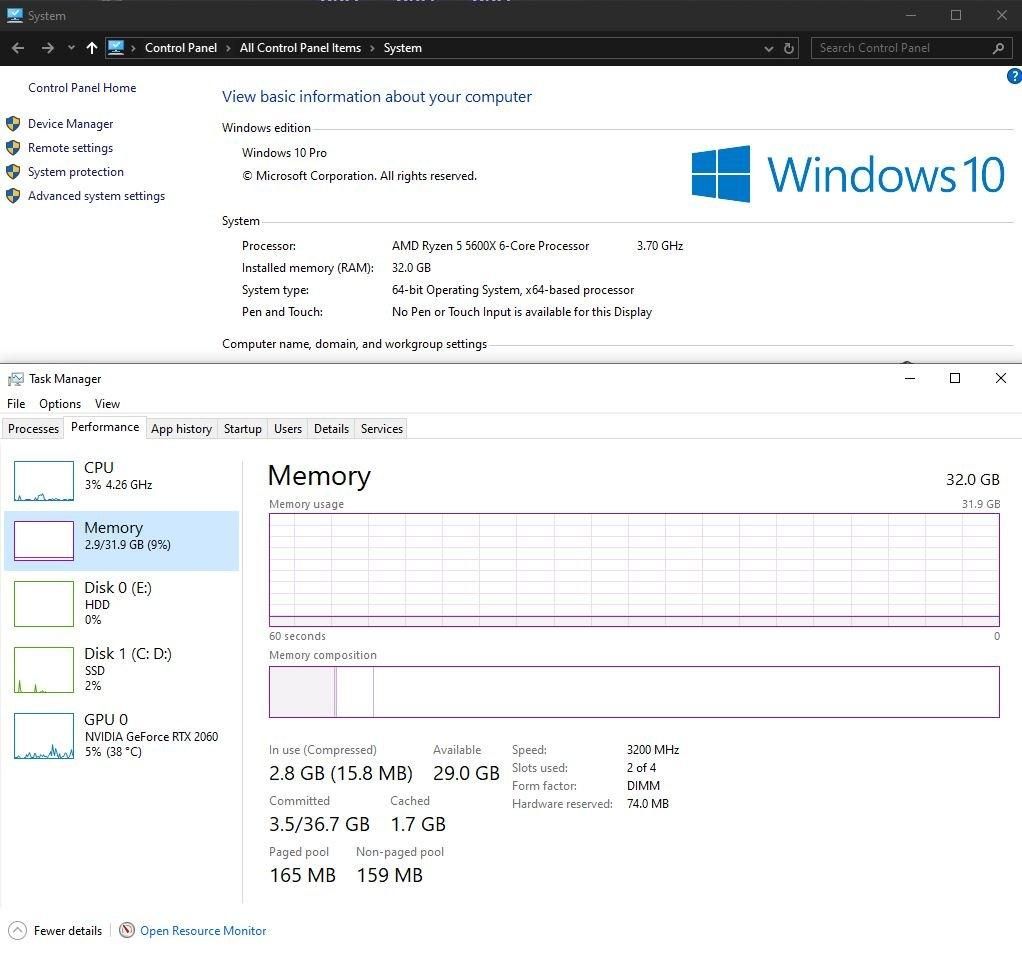Go back in the System window

pyautogui.click(x=18, y=48)
